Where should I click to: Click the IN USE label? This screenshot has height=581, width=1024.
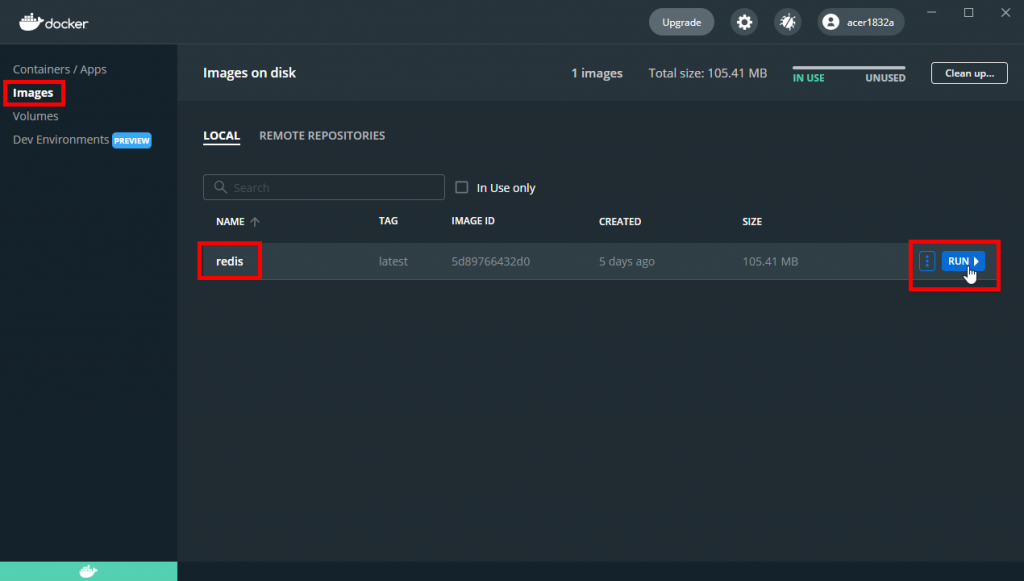tap(808, 78)
